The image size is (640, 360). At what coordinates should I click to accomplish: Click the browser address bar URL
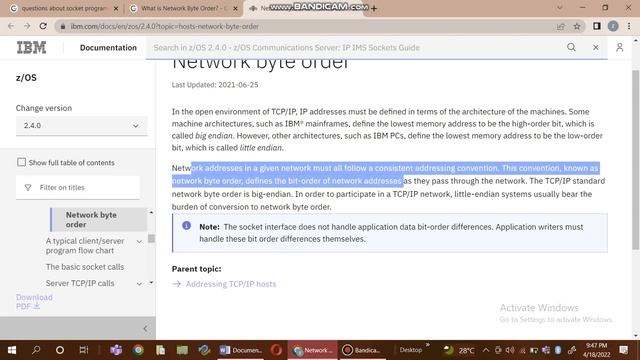[x=165, y=26]
